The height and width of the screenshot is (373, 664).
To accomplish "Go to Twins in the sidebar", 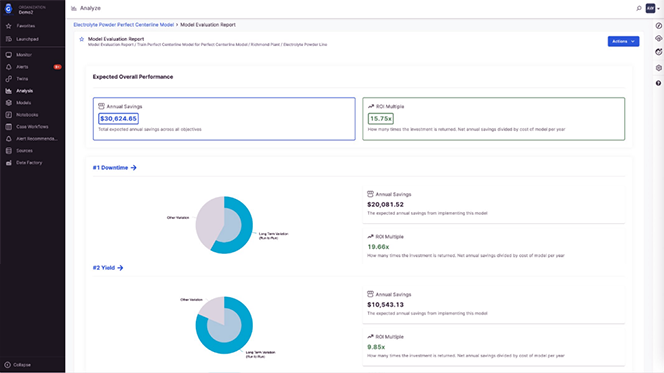I will (22, 79).
